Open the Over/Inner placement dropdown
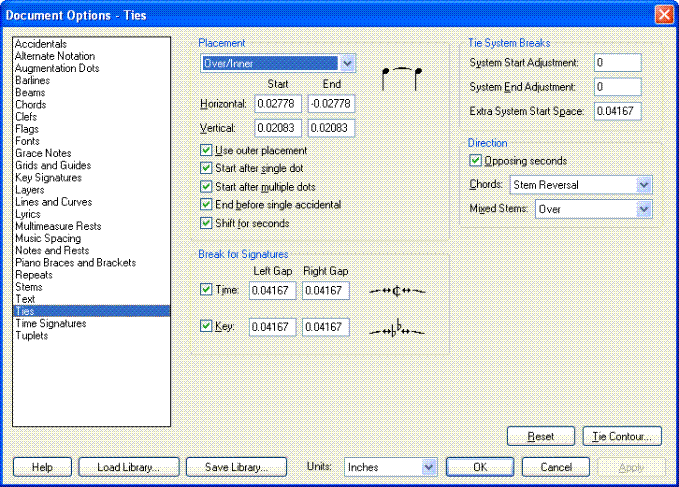This screenshot has width=679, height=487. point(347,63)
